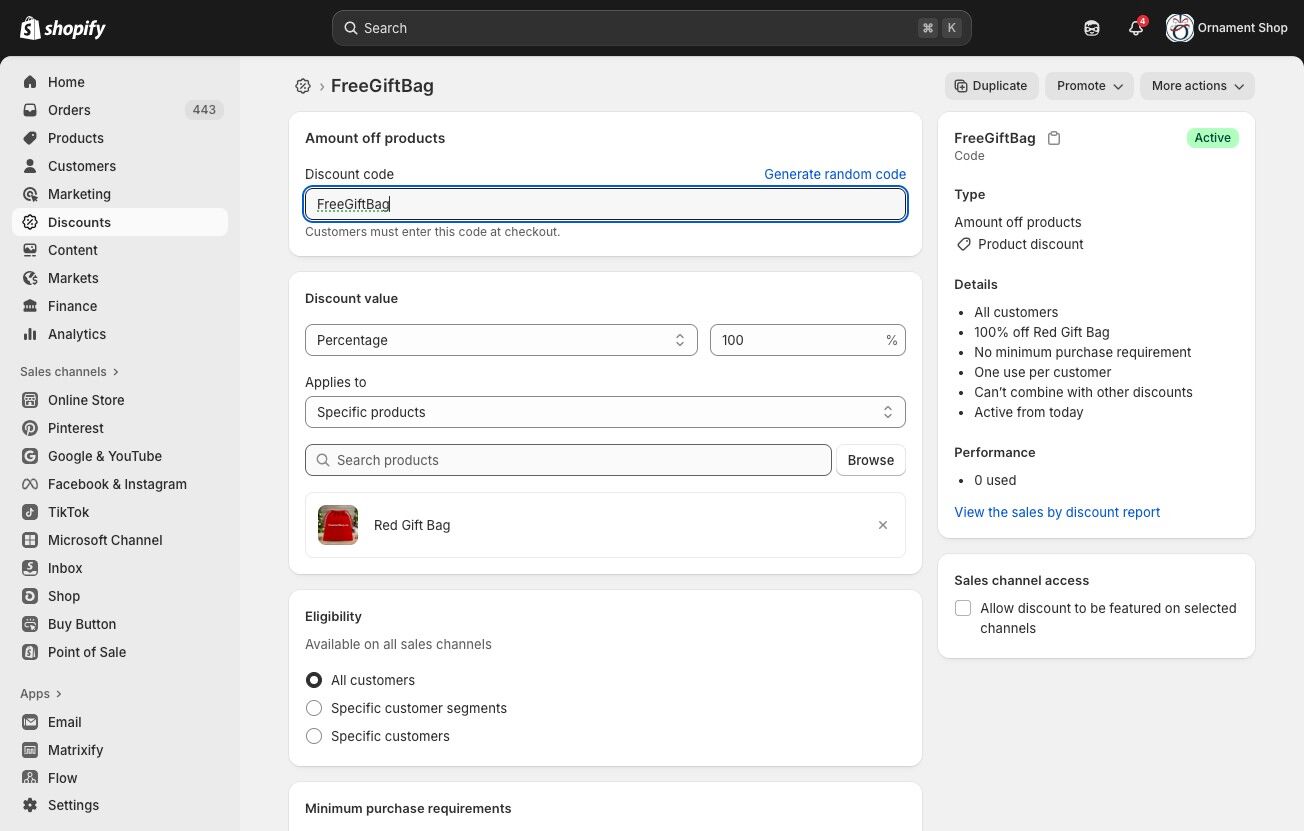Click the Products tag icon
The height and width of the screenshot is (831, 1304).
[30, 138]
